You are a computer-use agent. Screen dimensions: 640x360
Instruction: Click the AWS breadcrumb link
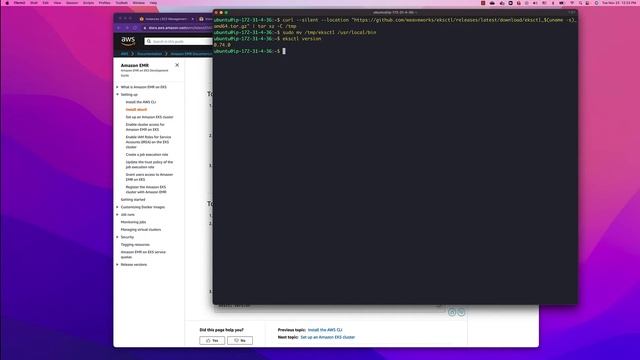[x=124, y=54]
